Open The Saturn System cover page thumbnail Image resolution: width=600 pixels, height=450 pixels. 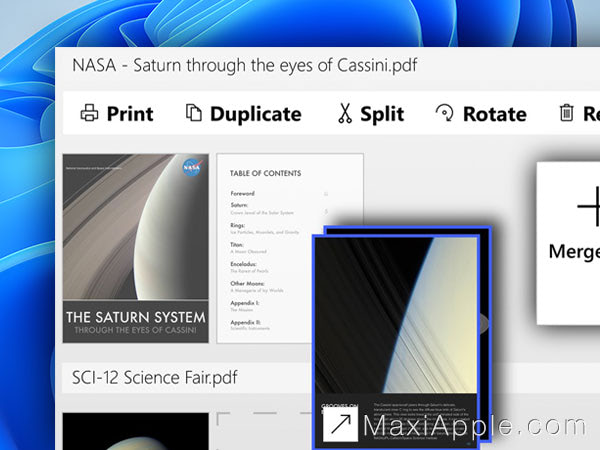pyautogui.click(x=136, y=248)
